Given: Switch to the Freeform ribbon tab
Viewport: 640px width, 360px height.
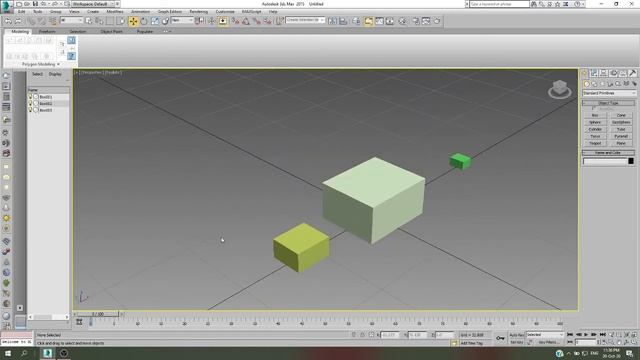Looking at the screenshot, I should (47, 31).
